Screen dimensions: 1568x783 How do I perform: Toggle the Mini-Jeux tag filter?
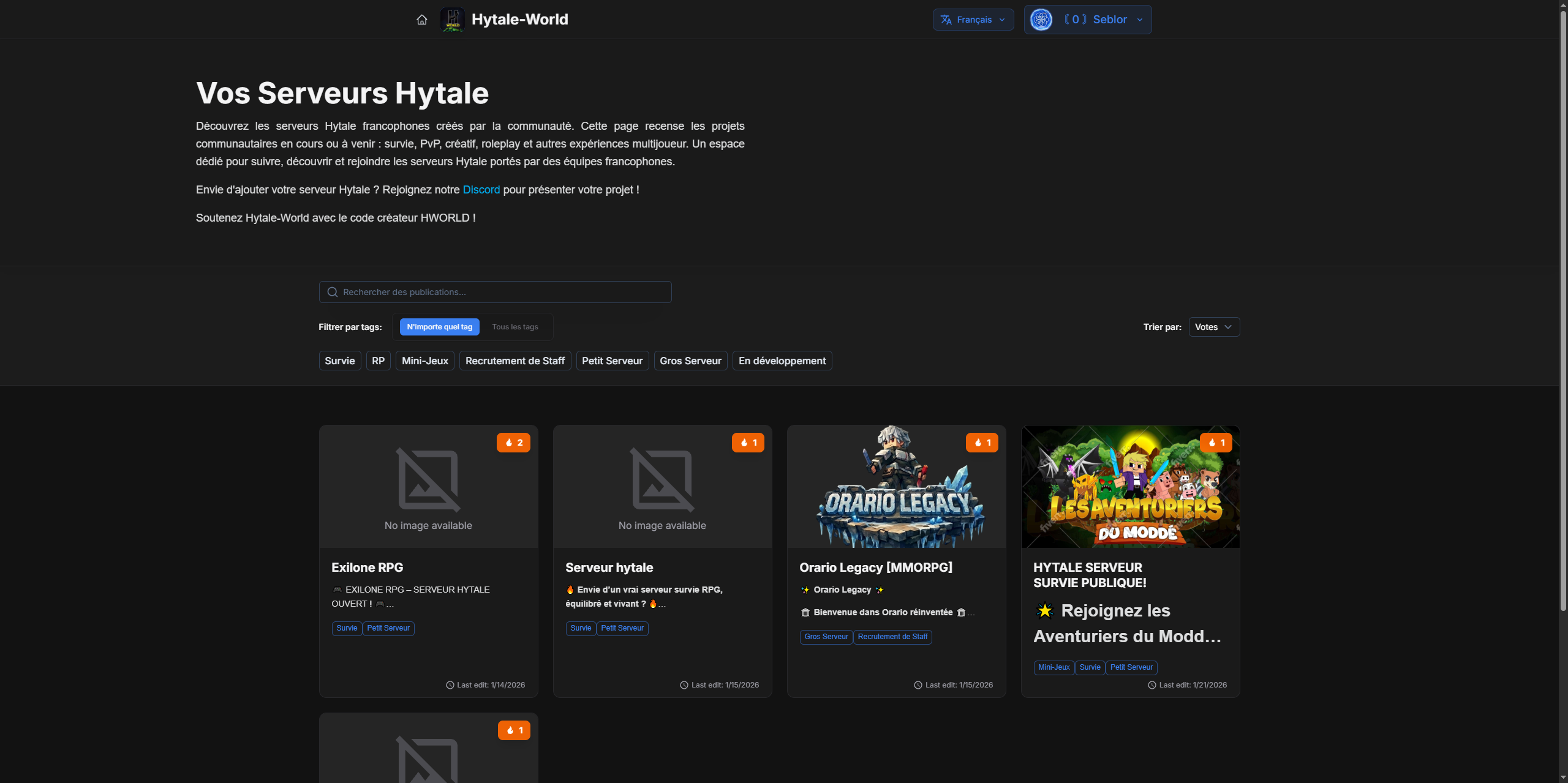(x=425, y=361)
